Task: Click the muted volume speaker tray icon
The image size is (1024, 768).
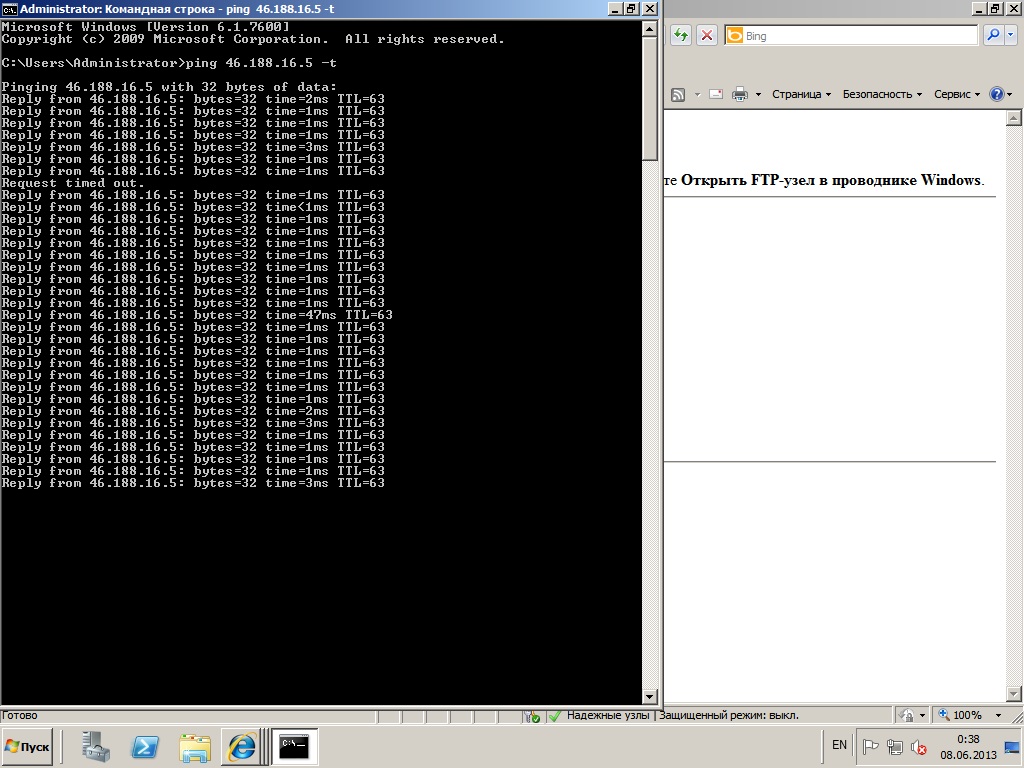Action: 918,746
